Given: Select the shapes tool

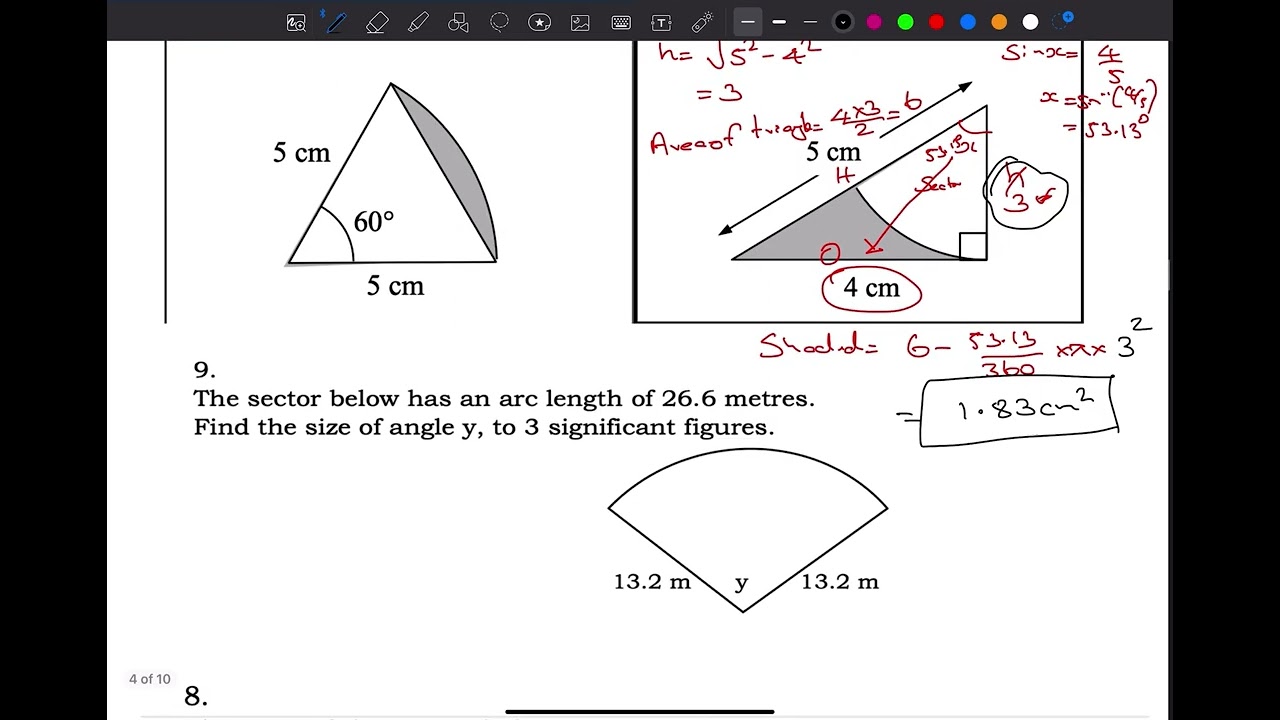Looking at the screenshot, I should pos(459,22).
